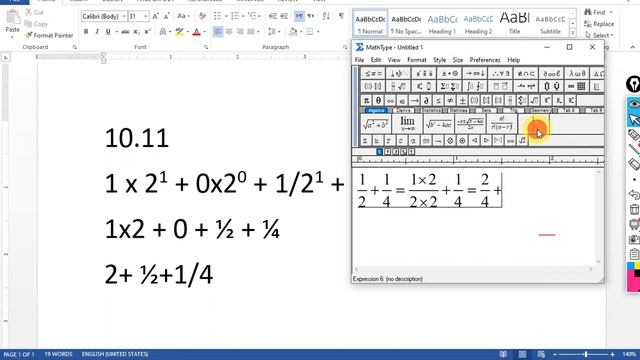This screenshot has height=360, width=640.
Task: Toggle strikethrough formatting
Action: click(125, 31)
